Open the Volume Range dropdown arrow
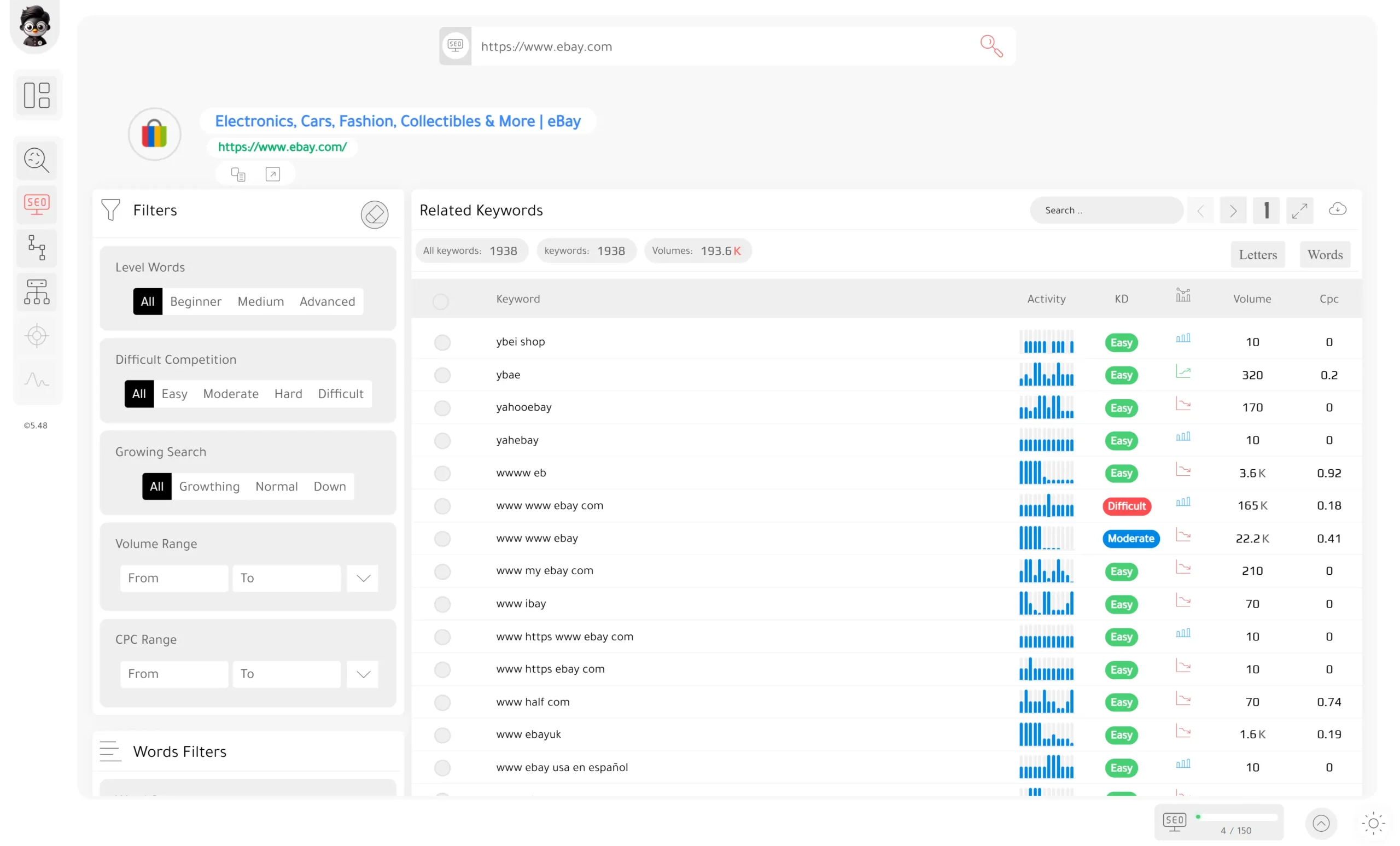The image size is (1400, 846). tap(363, 579)
